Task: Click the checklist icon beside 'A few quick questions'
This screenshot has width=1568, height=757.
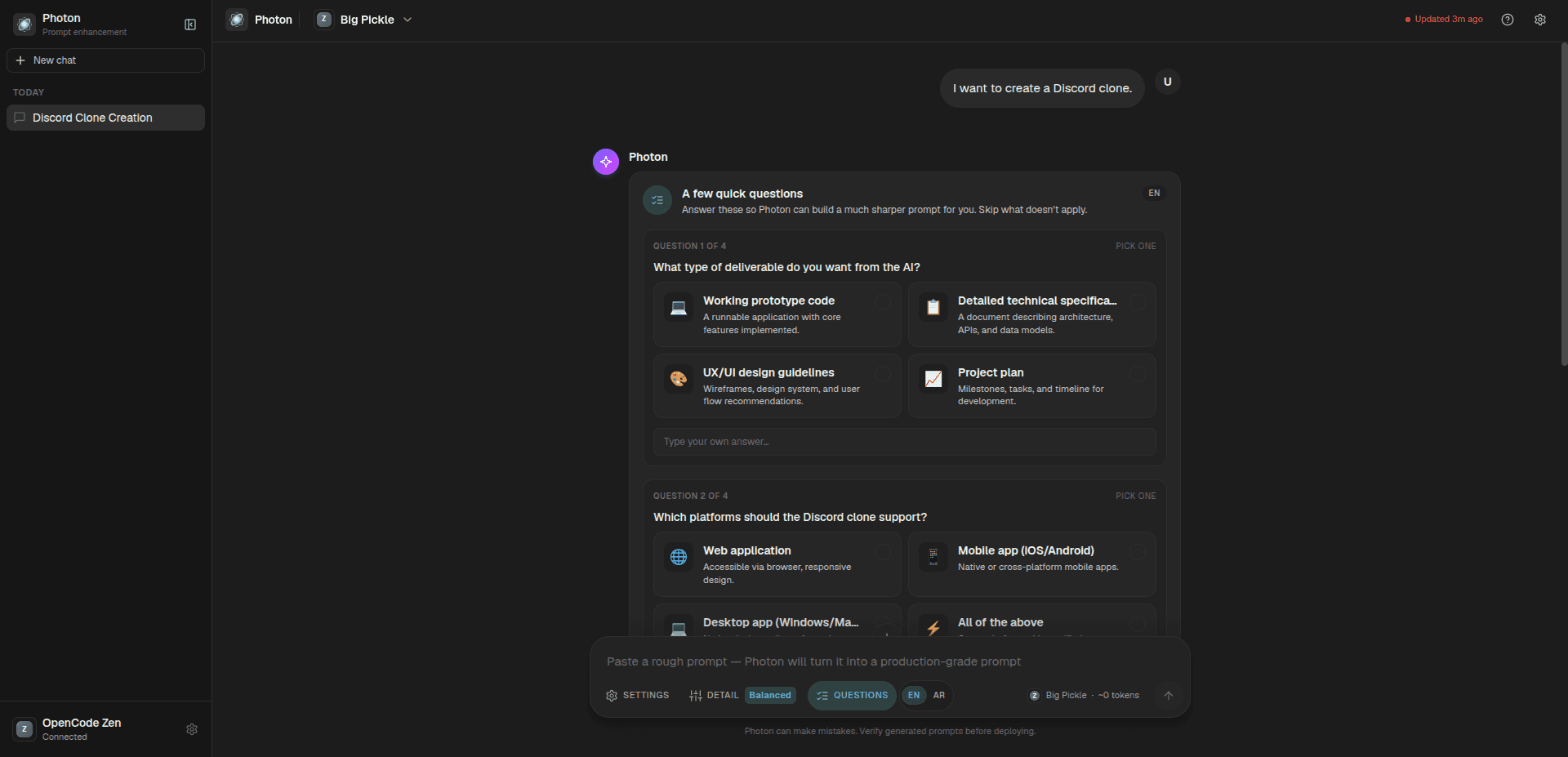Action: tap(657, 200)
